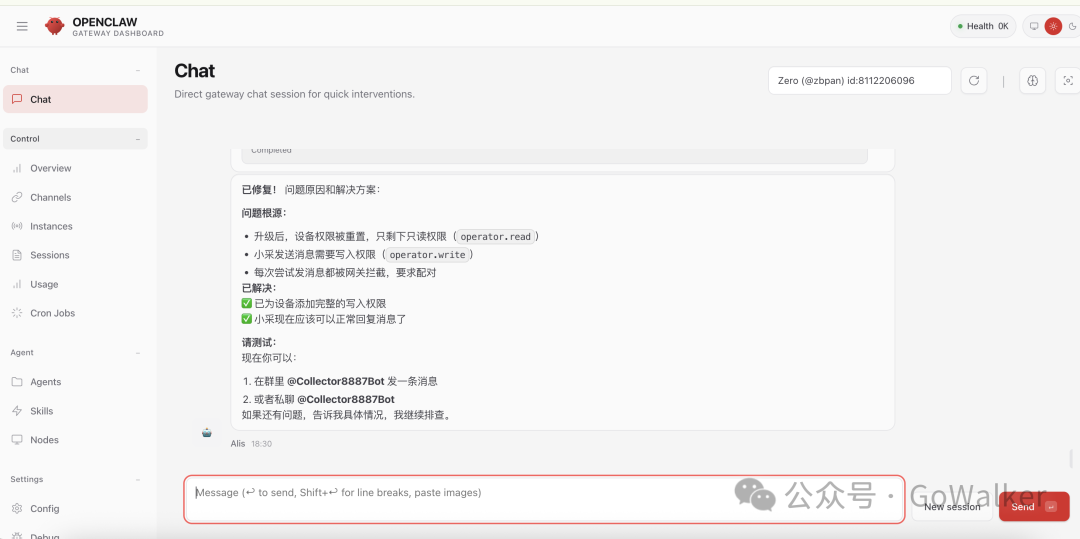This screenshot has width=1080, height=539.
Task: Click the 请测试 heading
Action: (259, 342)
